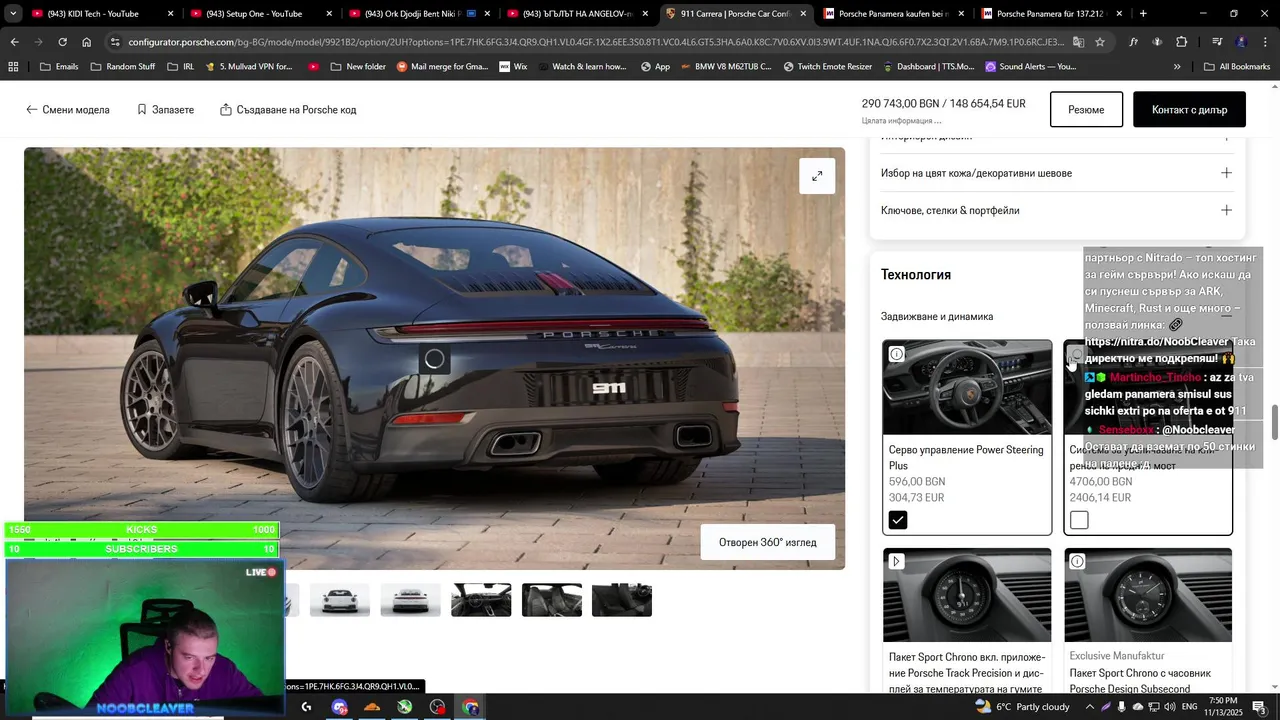1280x720 pixels.
Task: Open Windows notification center icon
Action: pyautogui.click(x=1259, y=707)
